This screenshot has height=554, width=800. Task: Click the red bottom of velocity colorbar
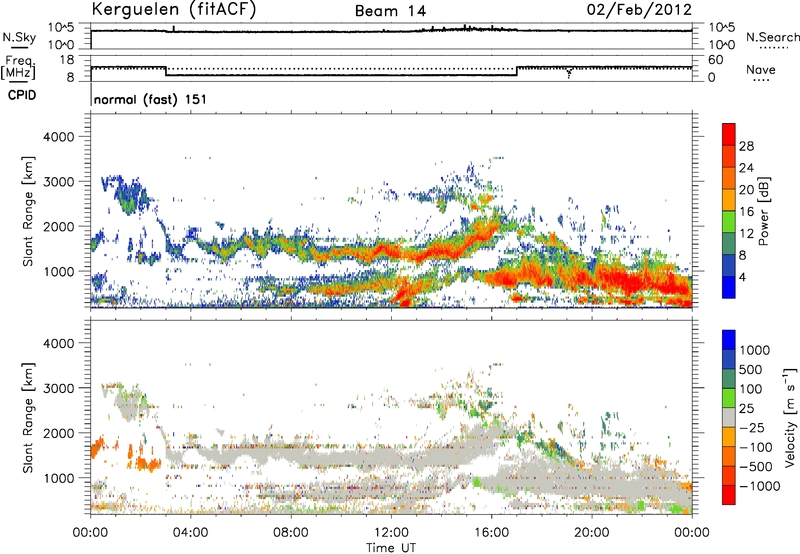click(x=729, y=495)
